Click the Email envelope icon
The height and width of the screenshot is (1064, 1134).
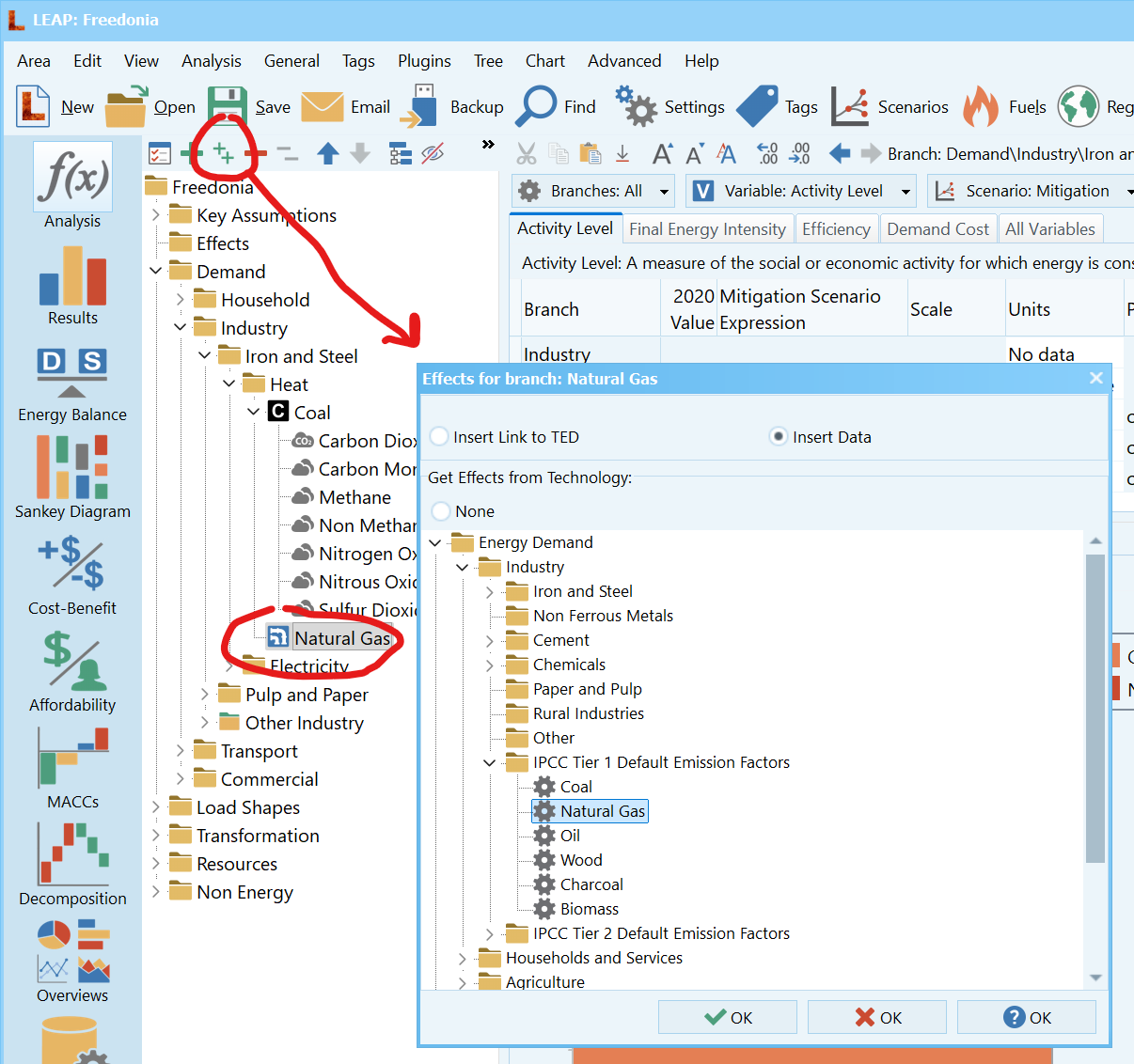[322, 106]
